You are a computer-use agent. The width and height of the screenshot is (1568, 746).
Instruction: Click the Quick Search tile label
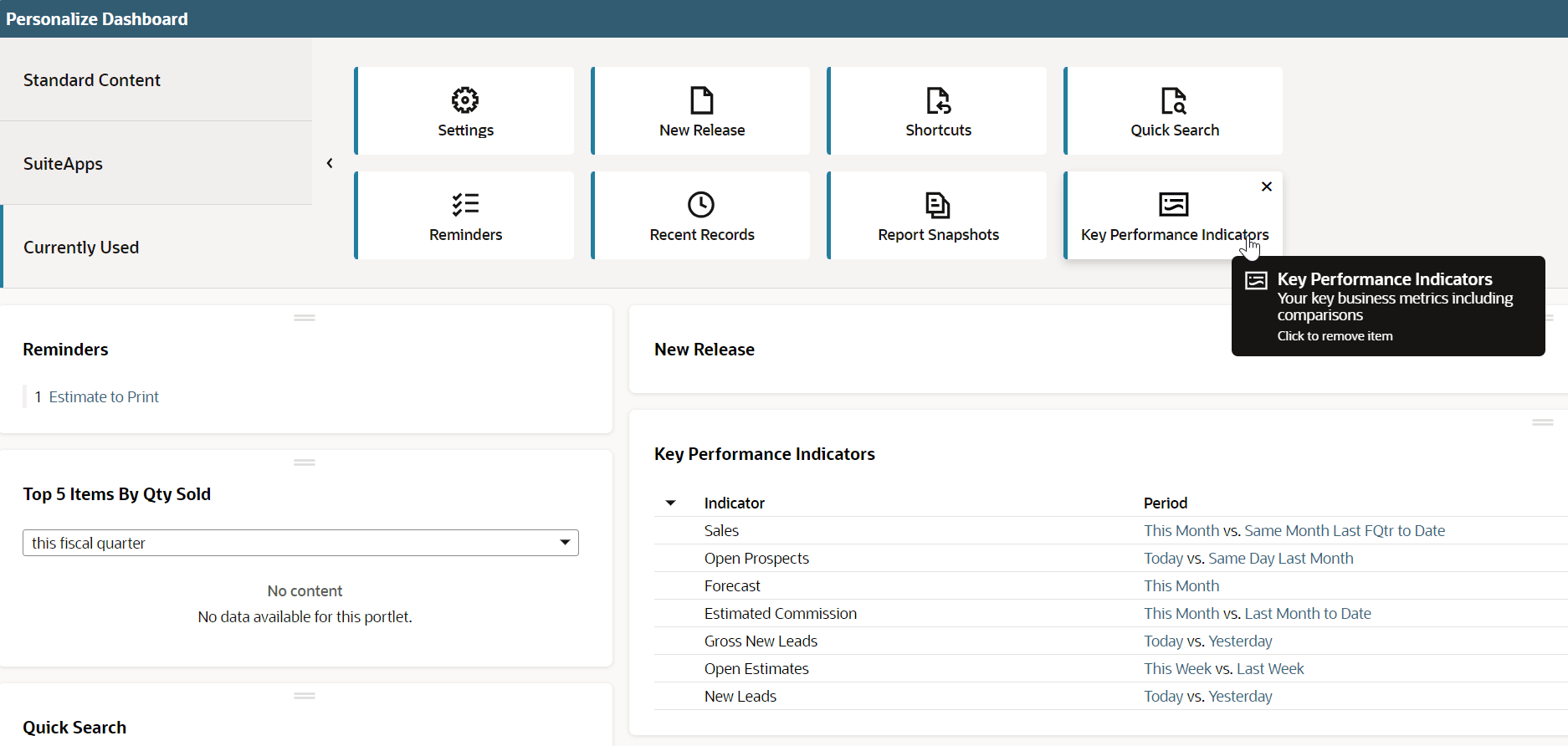coord(1175,130)
